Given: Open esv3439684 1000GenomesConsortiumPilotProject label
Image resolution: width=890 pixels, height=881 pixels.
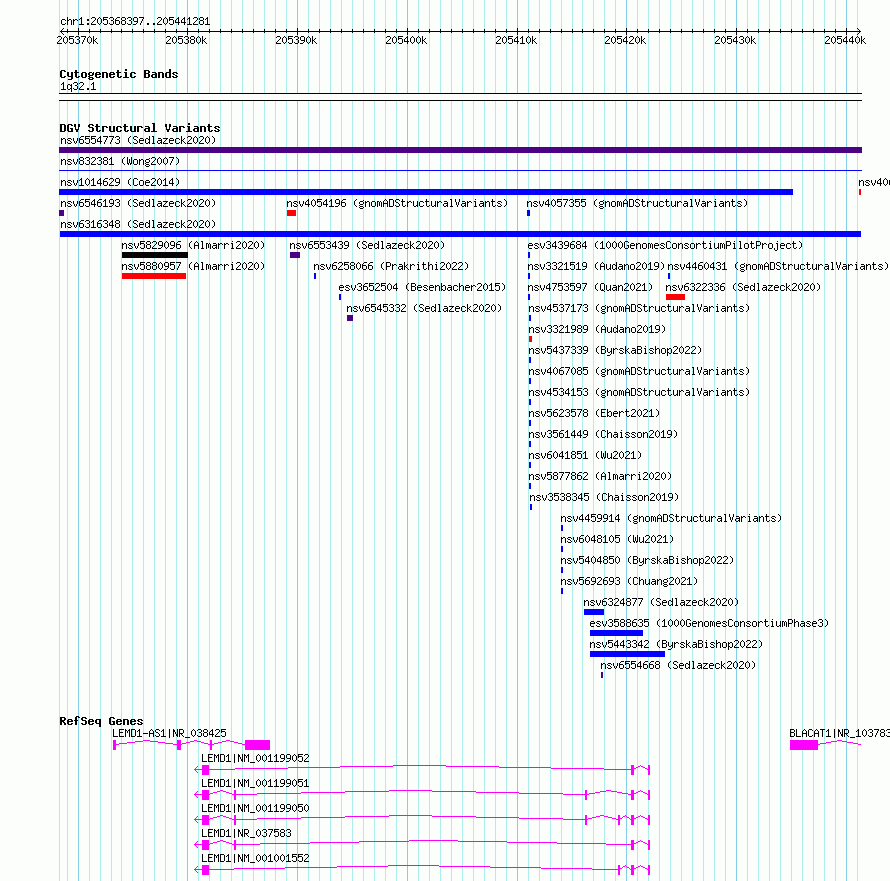Looking at the screenshot, I should 665,245.
